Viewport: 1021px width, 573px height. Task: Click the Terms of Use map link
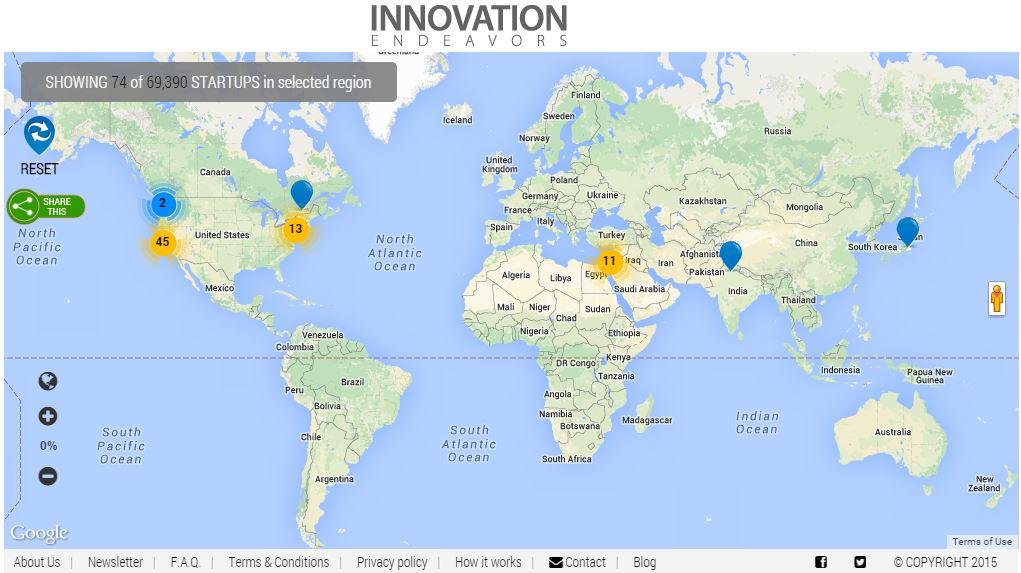click(x=982, y=542)
